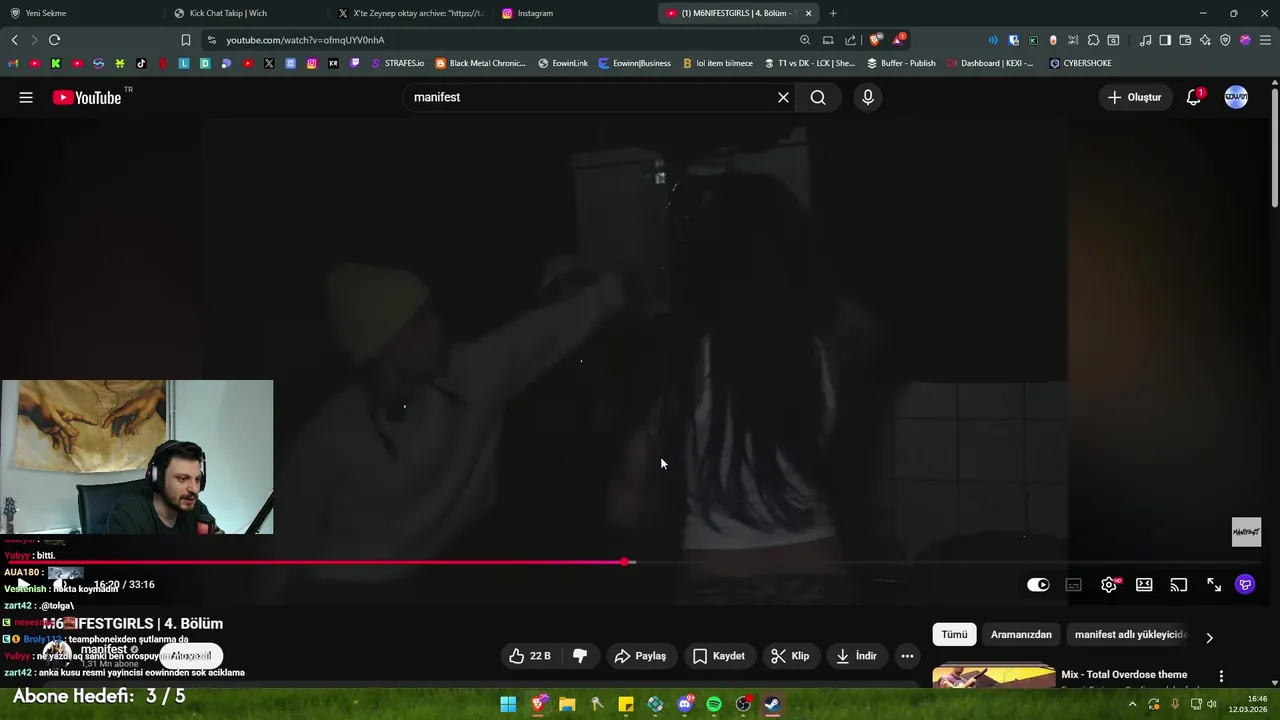Clear the 'manifest' search text
The width and height of the screenshot is (1280, 720).
point(783,97)
